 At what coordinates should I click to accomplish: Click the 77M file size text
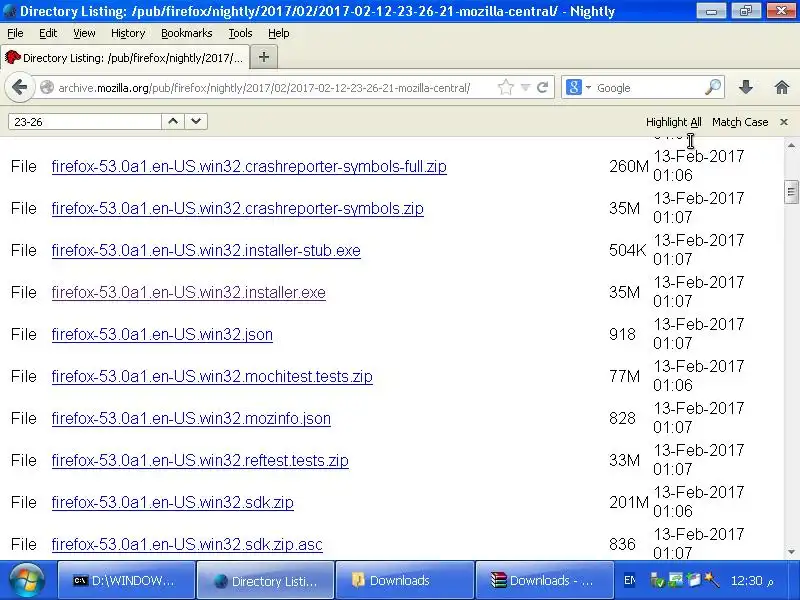[624, 377]
